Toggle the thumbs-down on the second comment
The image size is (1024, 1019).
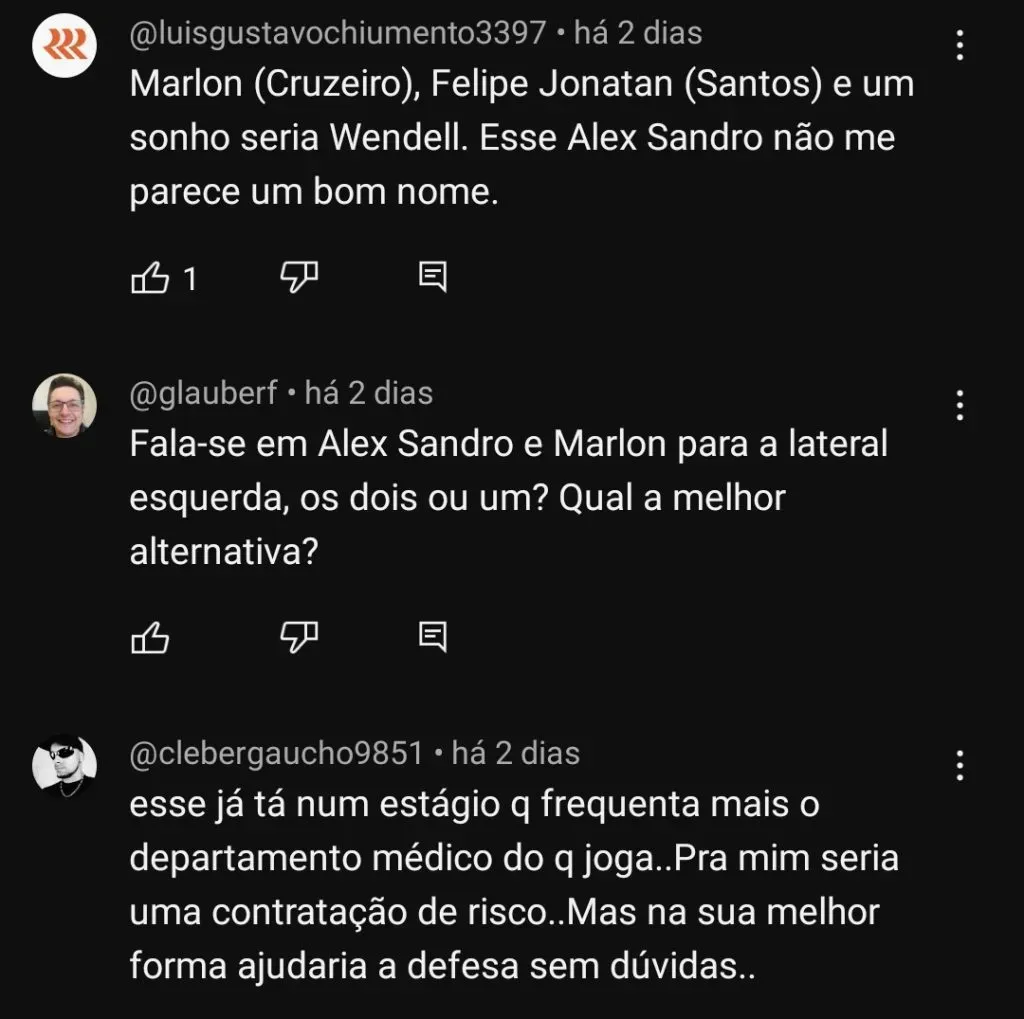(299, 635)
